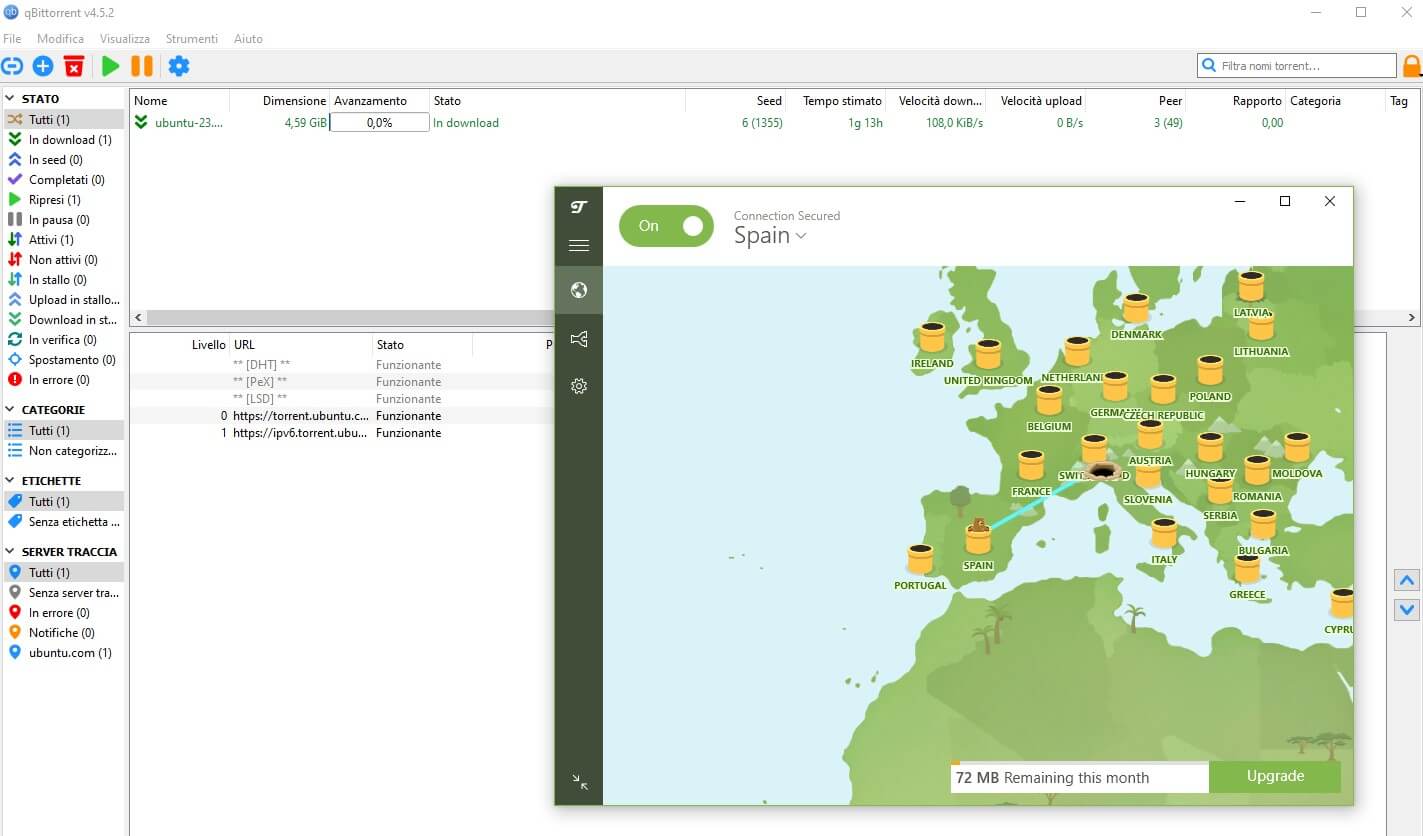Viewport: 1423px width, 836px height.
Task: Collapse CATEGORIE section
Action: click(x=11, y=410)
